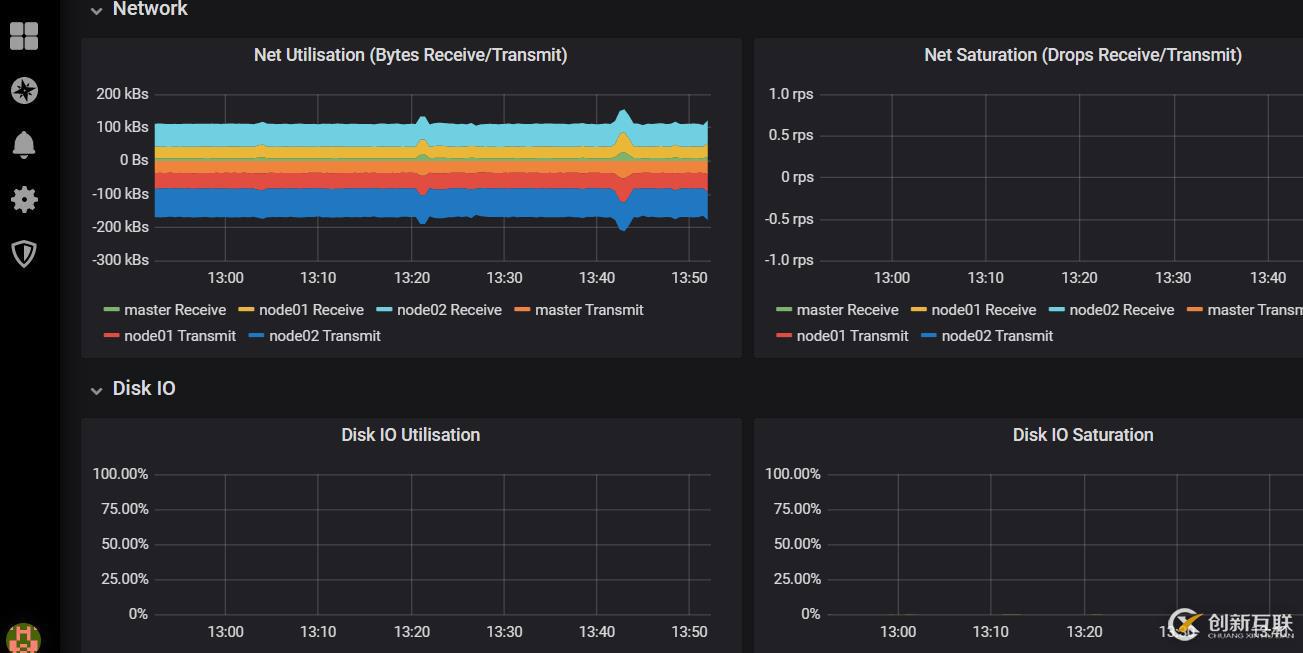Click the 25.00% axis label in Disk IO Saturation

coord(797,579)
